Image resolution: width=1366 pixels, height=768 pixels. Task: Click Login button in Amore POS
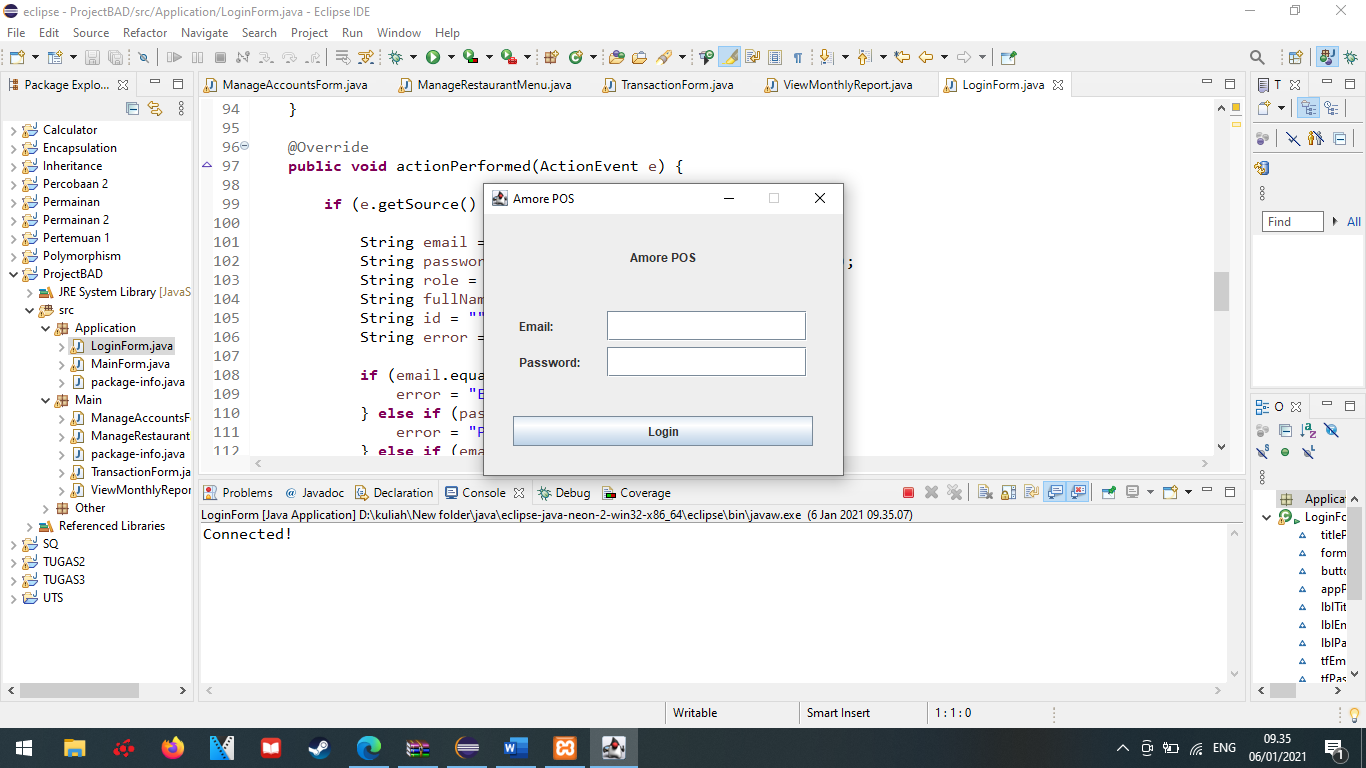click(663, 431)
